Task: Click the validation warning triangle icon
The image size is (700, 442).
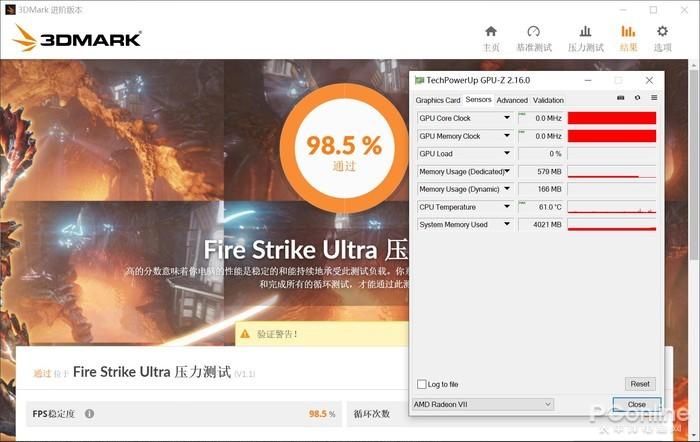Action: click(245, 334)
